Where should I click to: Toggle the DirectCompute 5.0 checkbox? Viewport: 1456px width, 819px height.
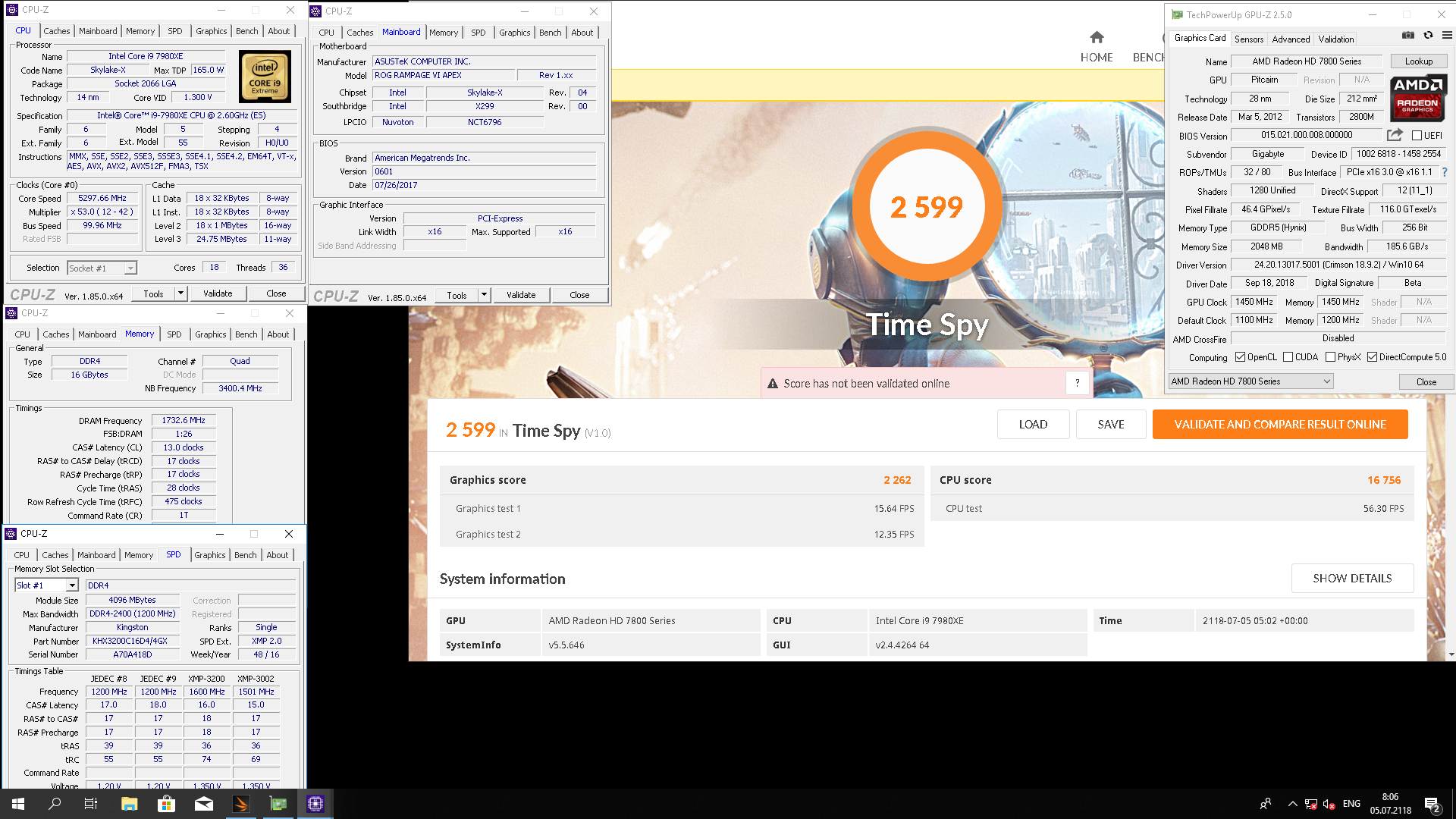click(x=1372, y=357)
